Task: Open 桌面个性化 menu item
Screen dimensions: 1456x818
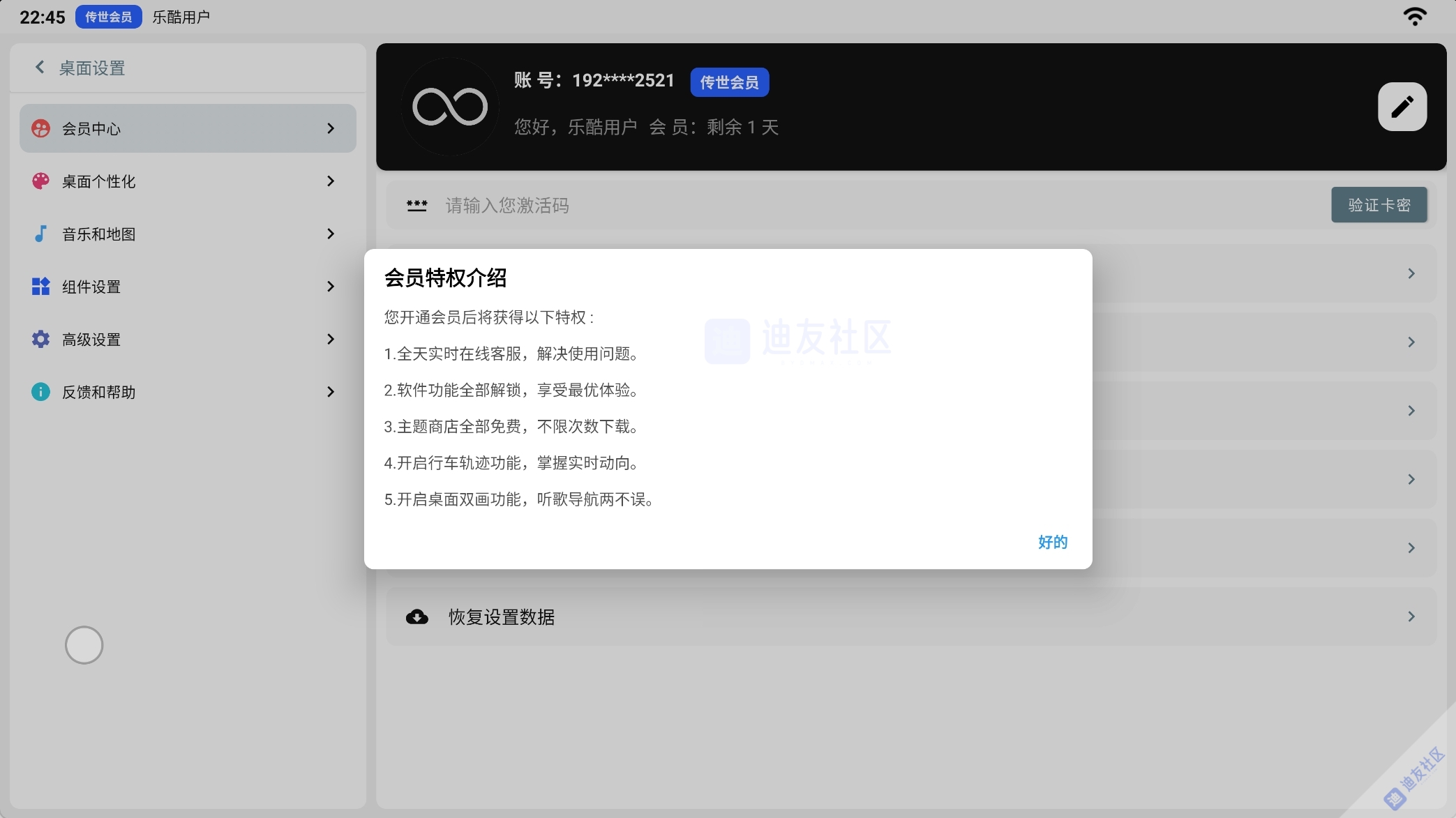Action: point(188,181)
